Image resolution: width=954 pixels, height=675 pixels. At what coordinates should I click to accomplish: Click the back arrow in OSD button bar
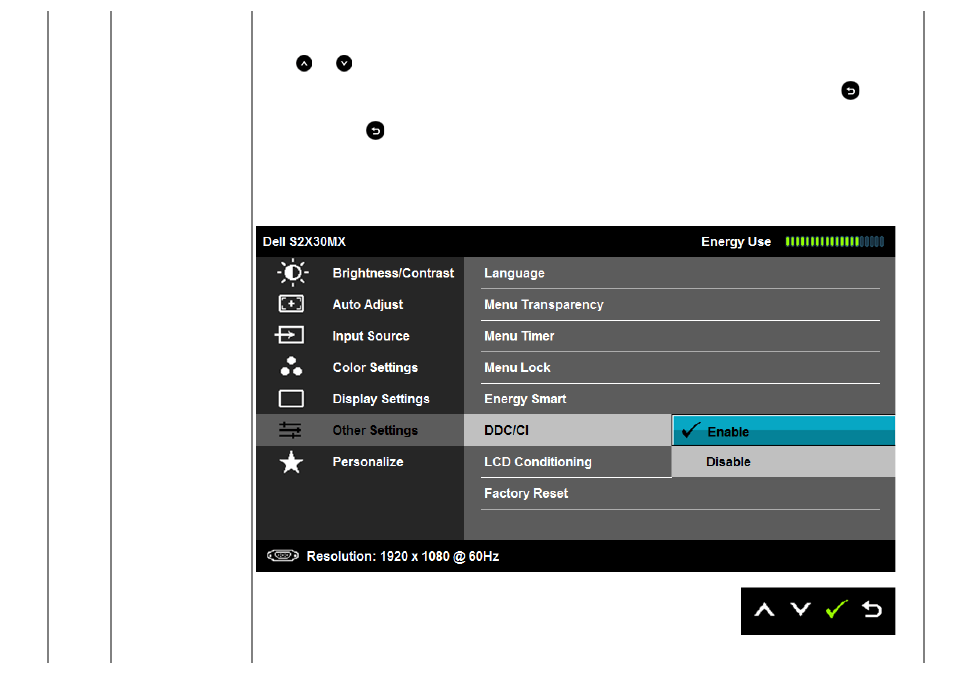point(872,609)
